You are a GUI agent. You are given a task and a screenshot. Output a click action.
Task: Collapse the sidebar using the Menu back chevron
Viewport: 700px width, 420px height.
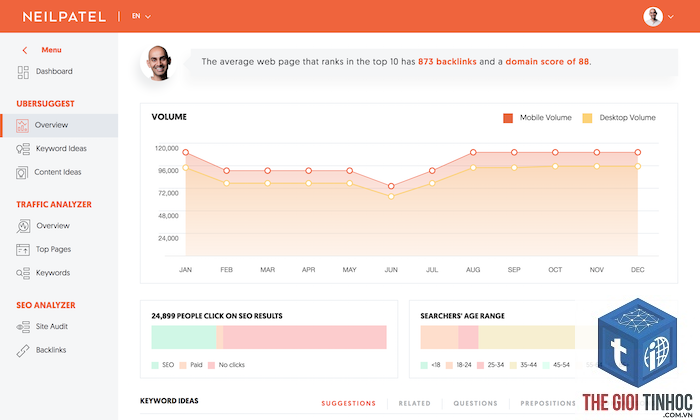click(x=25, y=50)
